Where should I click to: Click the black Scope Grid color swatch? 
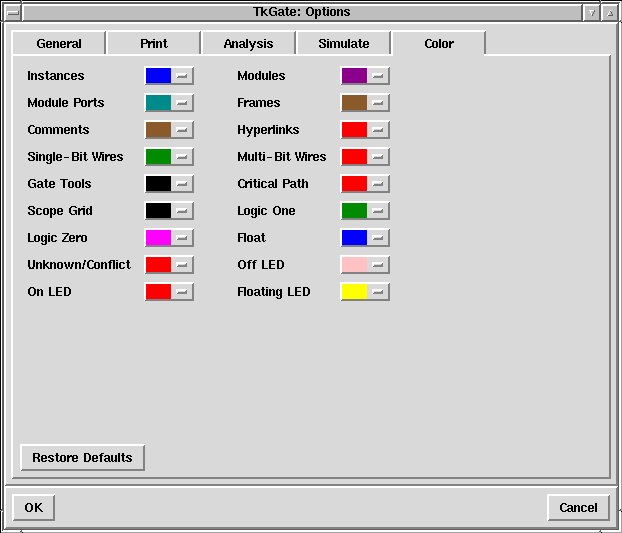pos(158,211)
